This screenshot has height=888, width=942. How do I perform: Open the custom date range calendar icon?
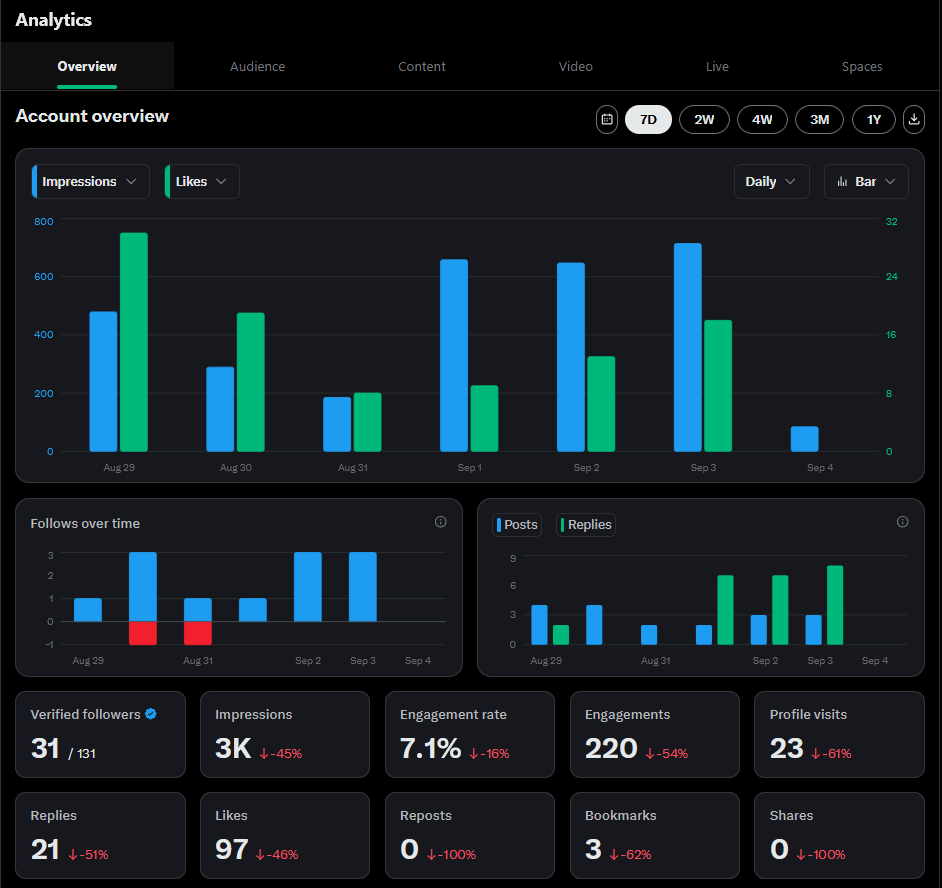pyautogui.click(x=607, y=120)
